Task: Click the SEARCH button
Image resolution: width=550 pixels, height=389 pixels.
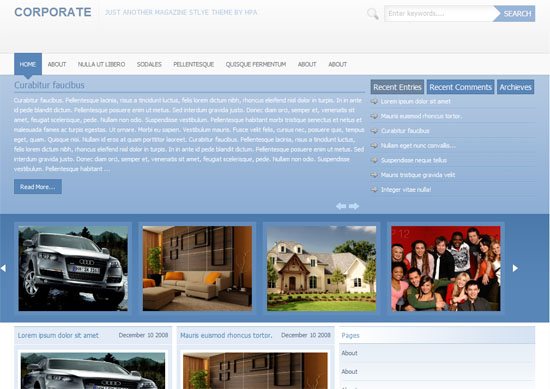Action: 515,14
